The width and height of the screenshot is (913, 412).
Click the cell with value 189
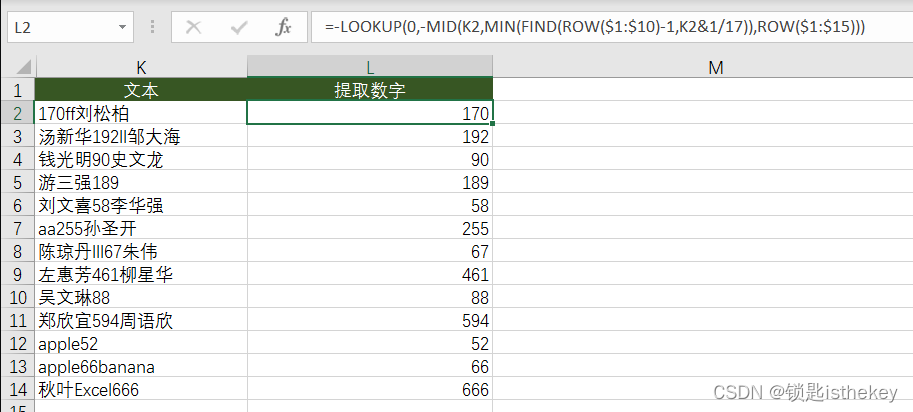tap(370, 182)
